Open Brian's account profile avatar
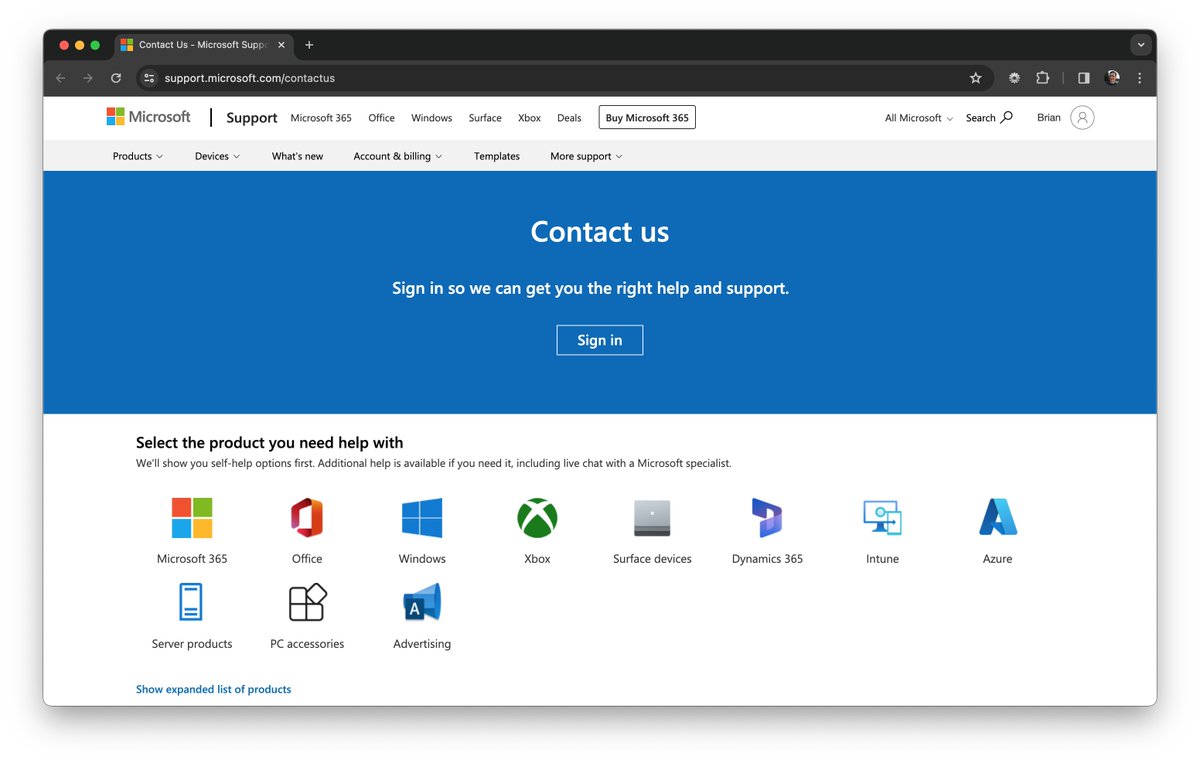This screenshot has height=763, width=1200. point(1082,117)
